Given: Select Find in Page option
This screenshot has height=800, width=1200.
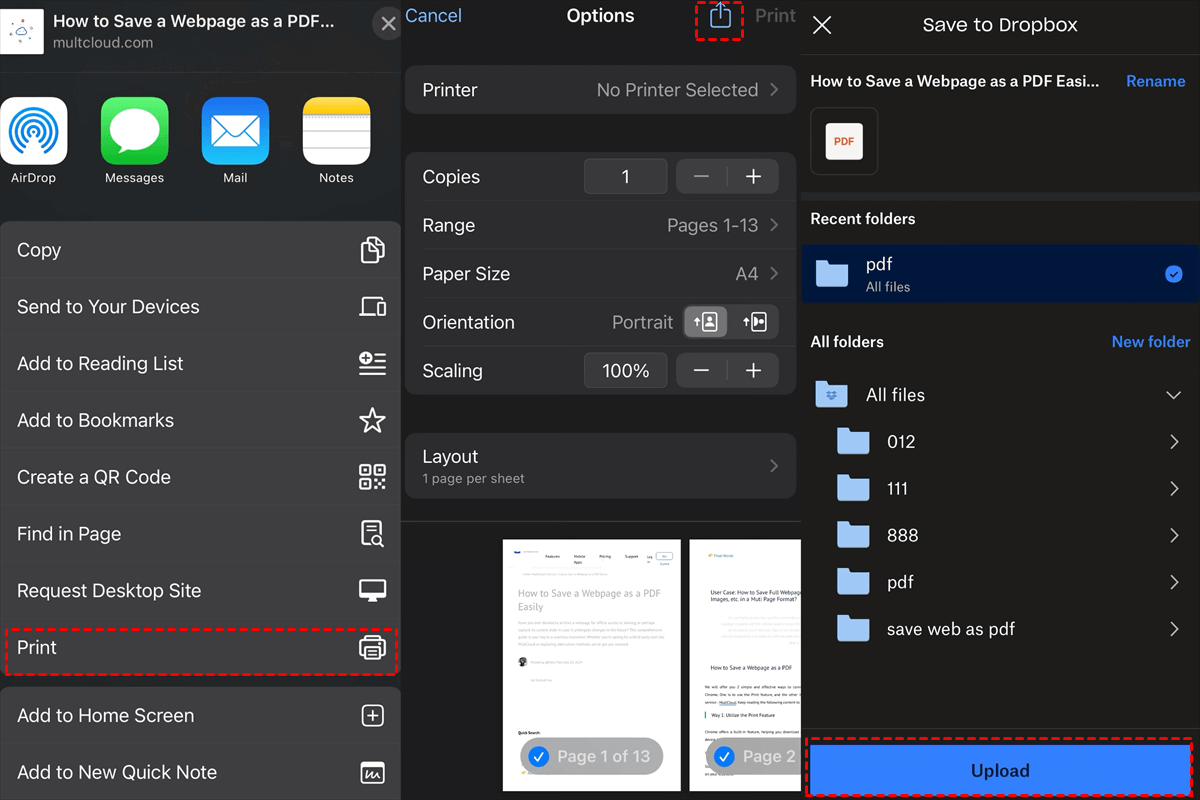Looking at the screenshot, I should pyautogui.click(x=200, y=534).
